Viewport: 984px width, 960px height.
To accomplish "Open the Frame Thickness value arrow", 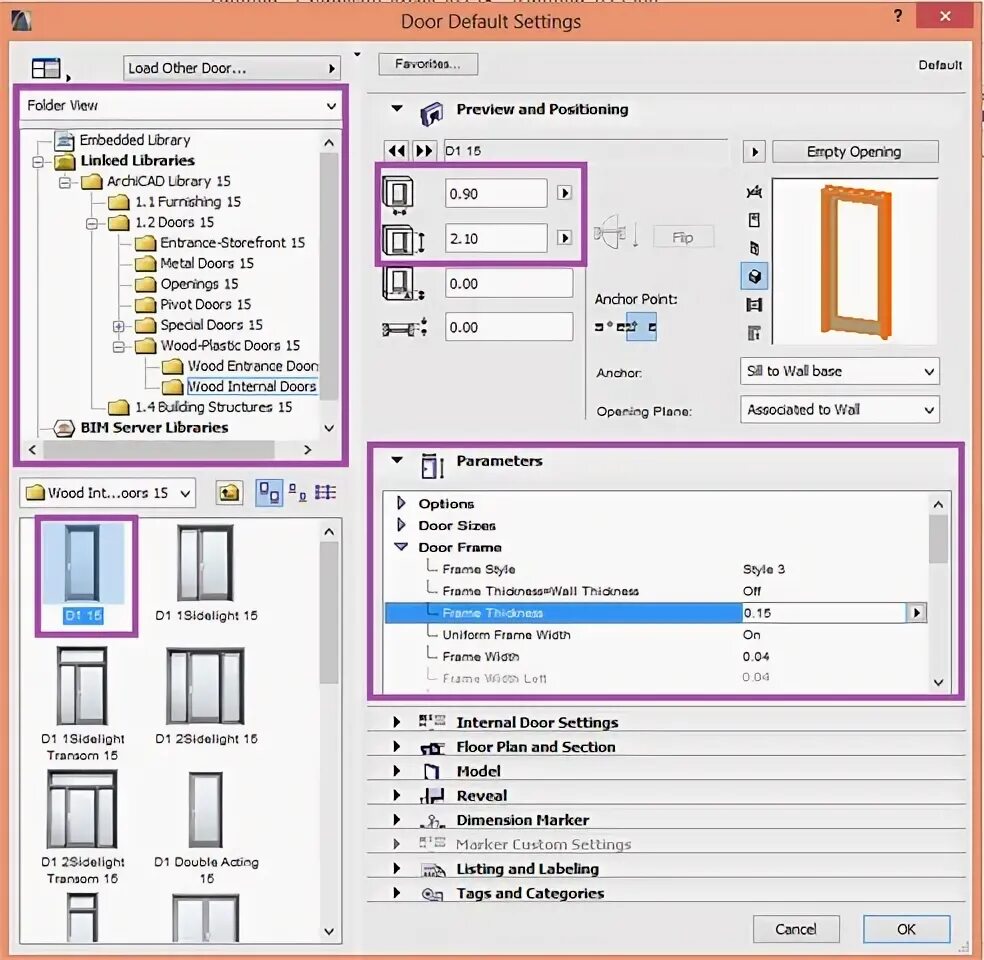I will pos(916,613).
